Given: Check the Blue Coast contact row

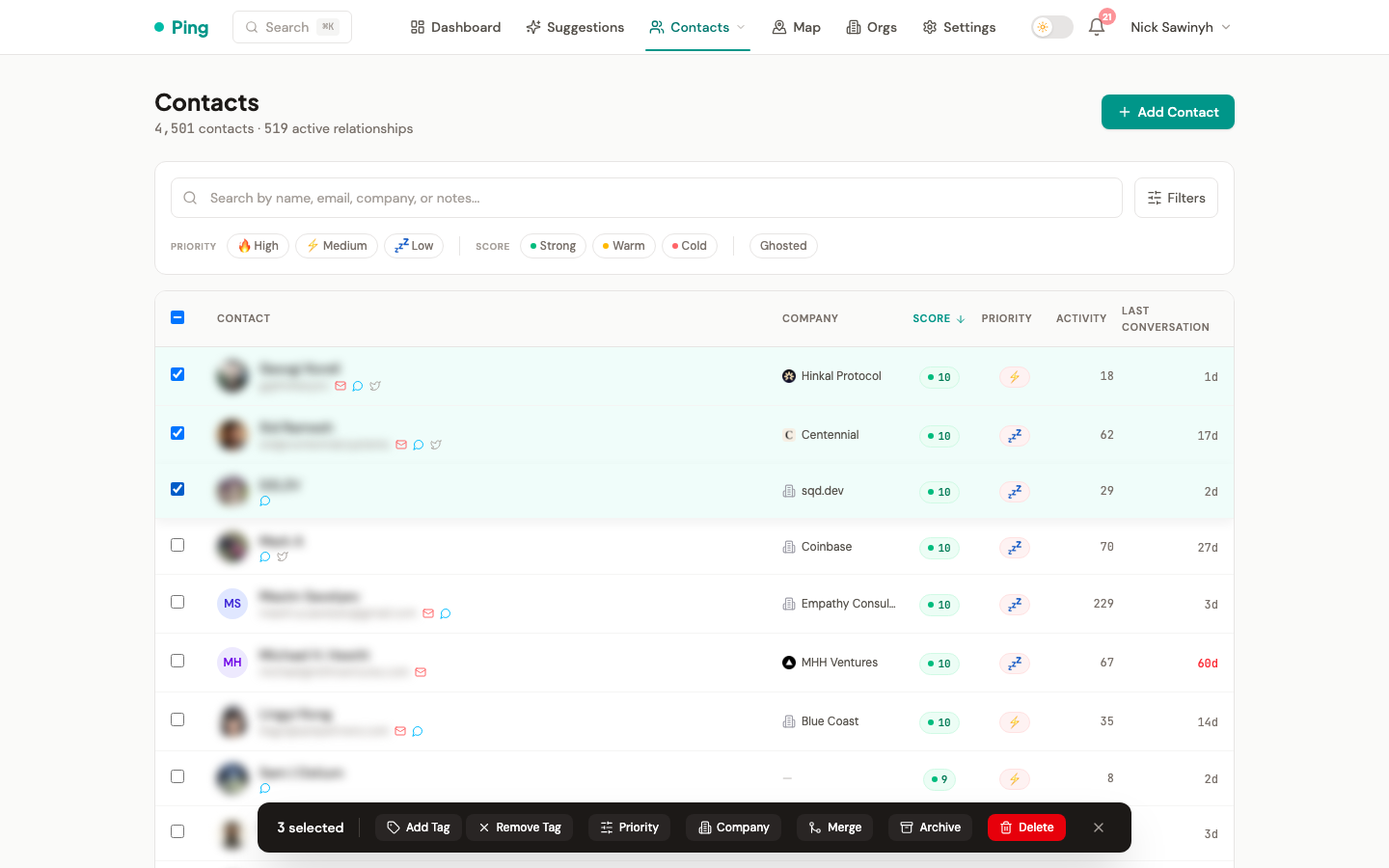Looking at the screenshot, I should [177, 719].
